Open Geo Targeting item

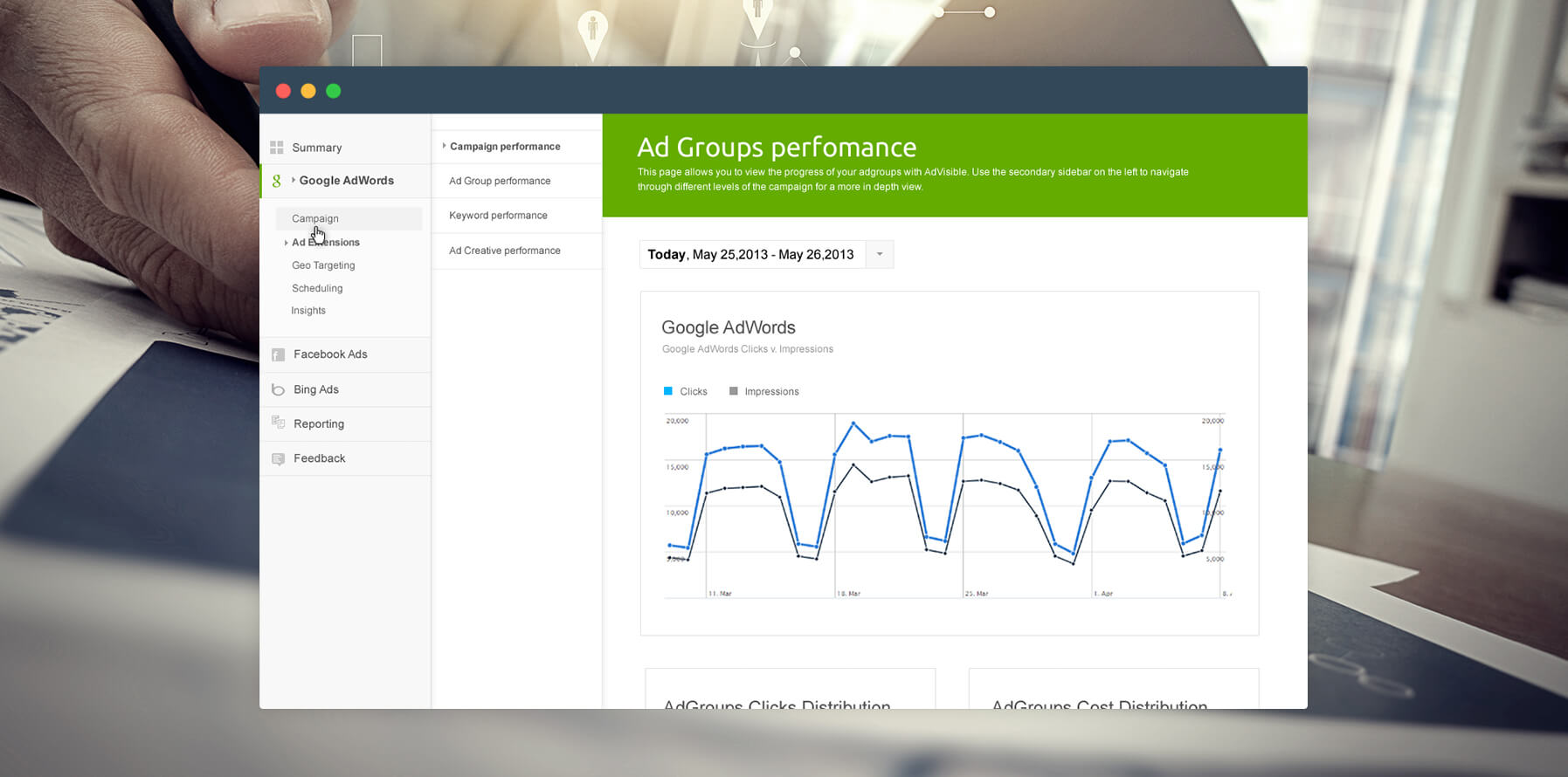click(323, 265)
